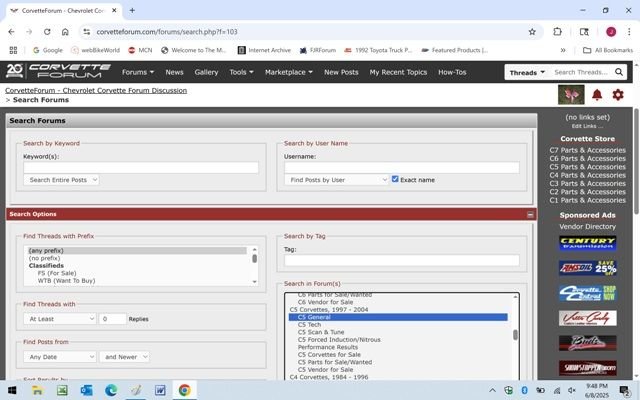Open Internet Archive bookmark
This screenshot has height=400, width=640.
264,50
